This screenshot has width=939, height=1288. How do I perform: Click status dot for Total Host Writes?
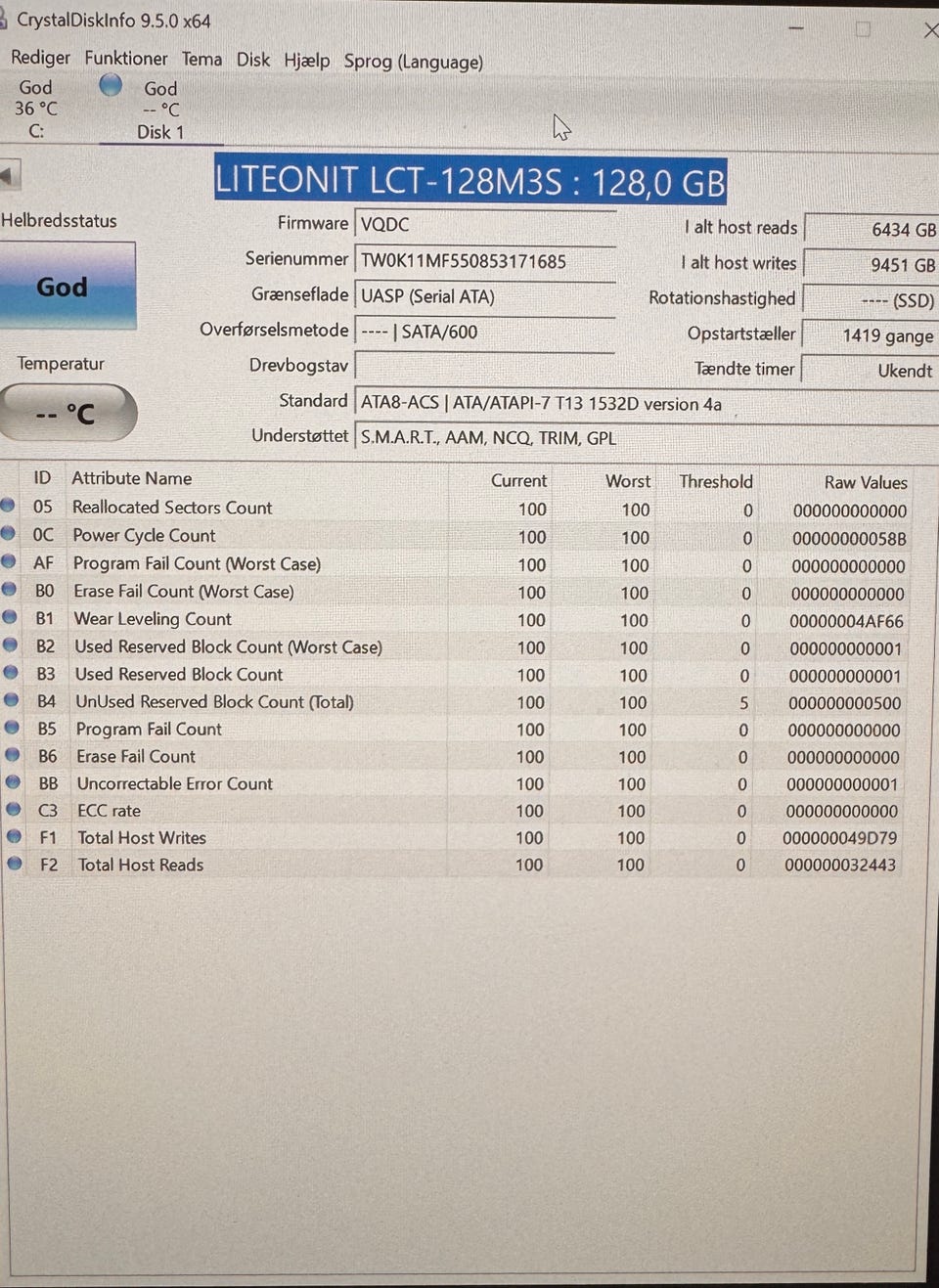[x=14, y=837]
